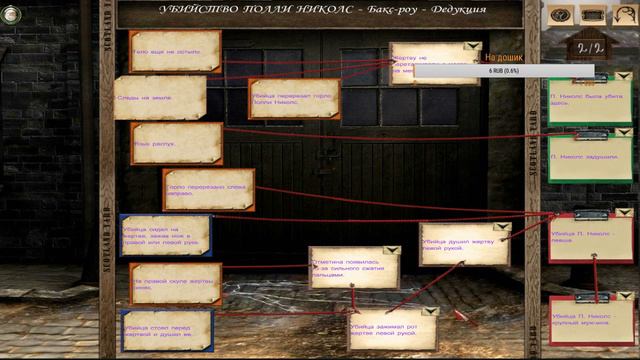Open the dropdown arrow on 'П. Николс была убита здесь'

pos(624,76)
